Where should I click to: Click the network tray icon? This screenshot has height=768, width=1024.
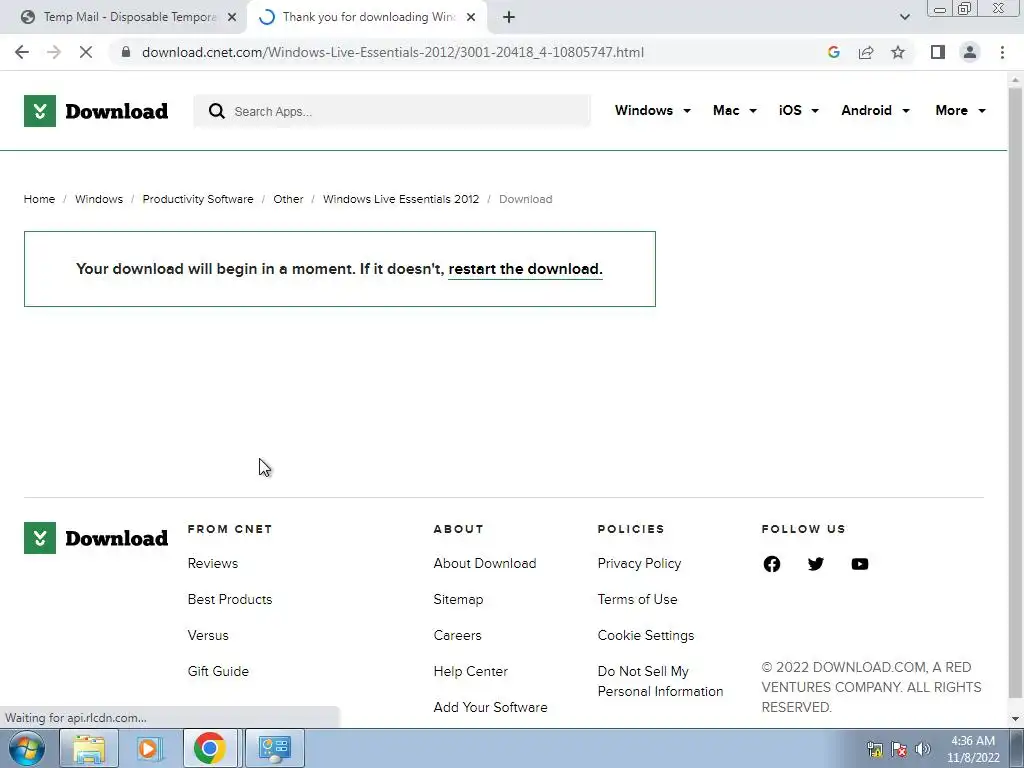pos(874,749)
